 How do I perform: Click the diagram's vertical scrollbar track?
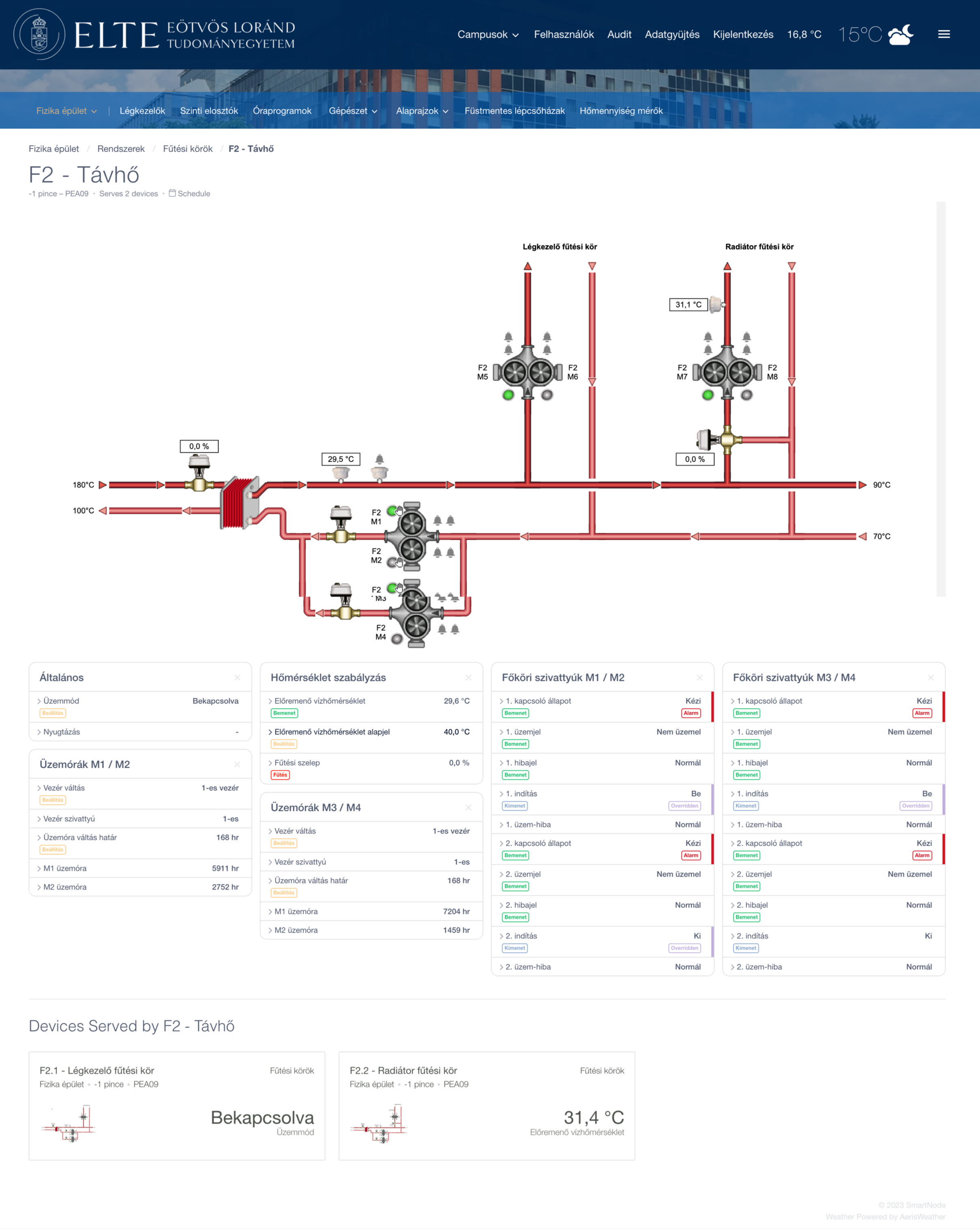pos(941,399)
